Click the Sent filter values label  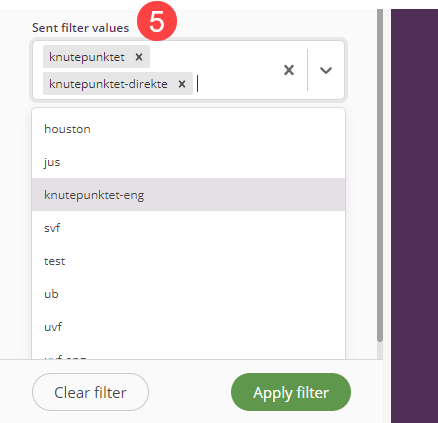(x=80, y=28)
